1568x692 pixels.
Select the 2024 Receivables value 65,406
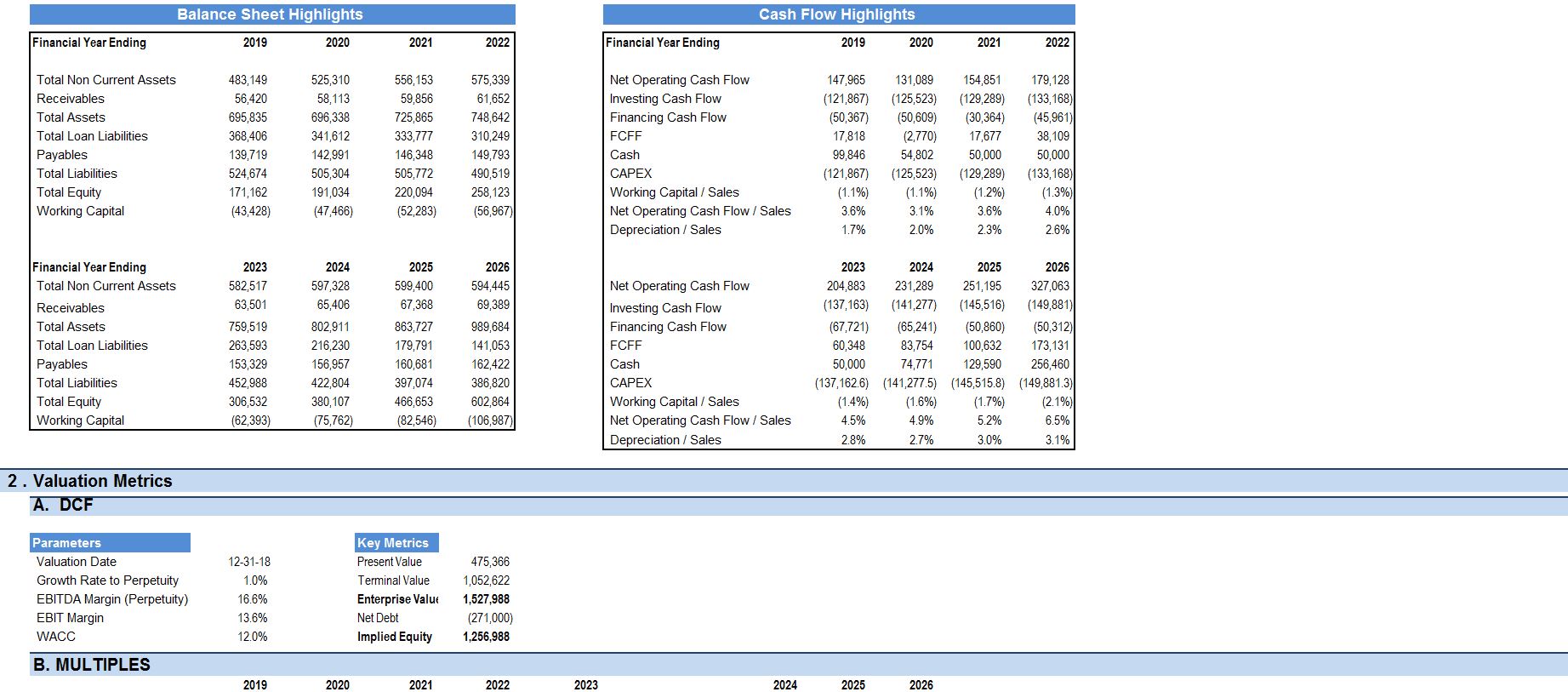[333, 305]
